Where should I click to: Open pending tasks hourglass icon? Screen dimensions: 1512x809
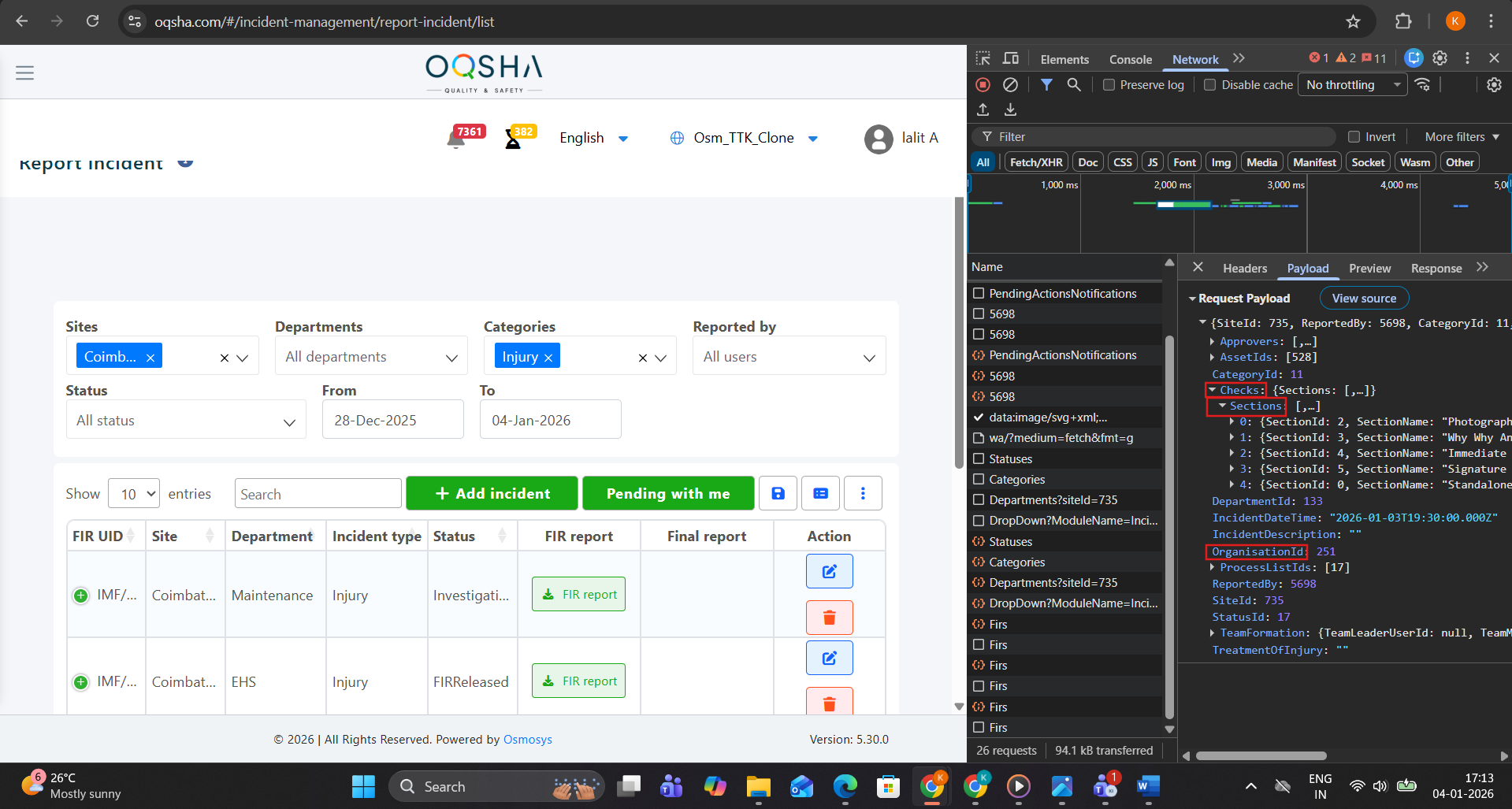point(513,140)
